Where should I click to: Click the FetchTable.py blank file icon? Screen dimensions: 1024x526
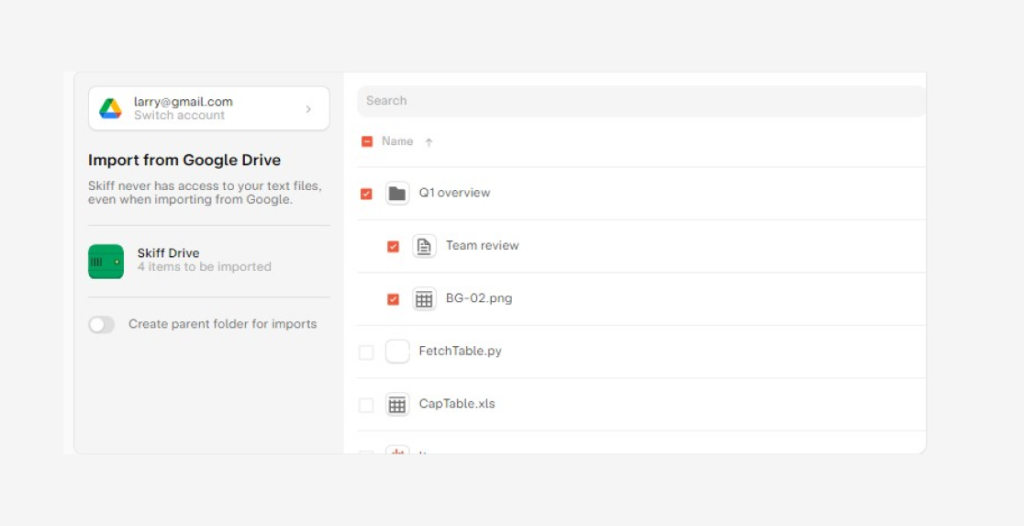pos(397,352)
